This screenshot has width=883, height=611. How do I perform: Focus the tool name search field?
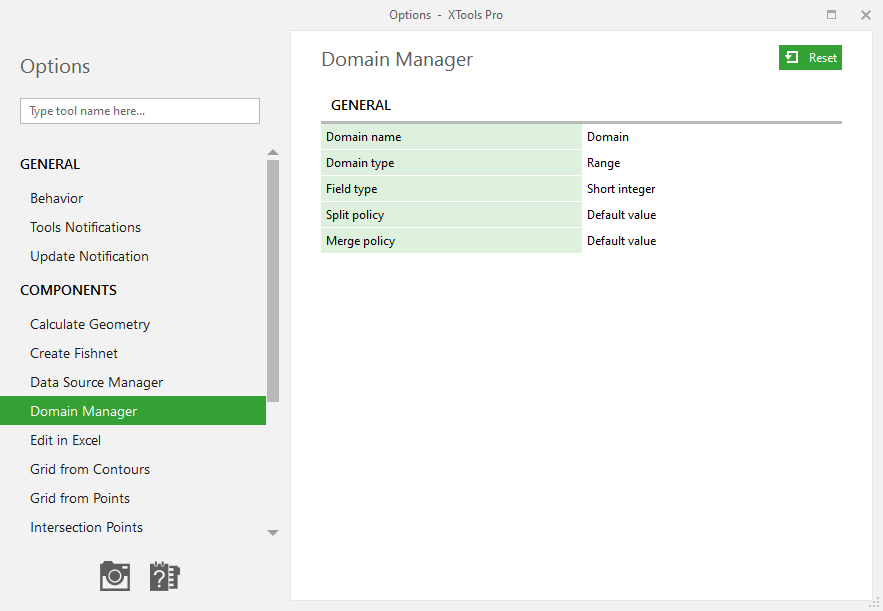(x=140, y=111)
